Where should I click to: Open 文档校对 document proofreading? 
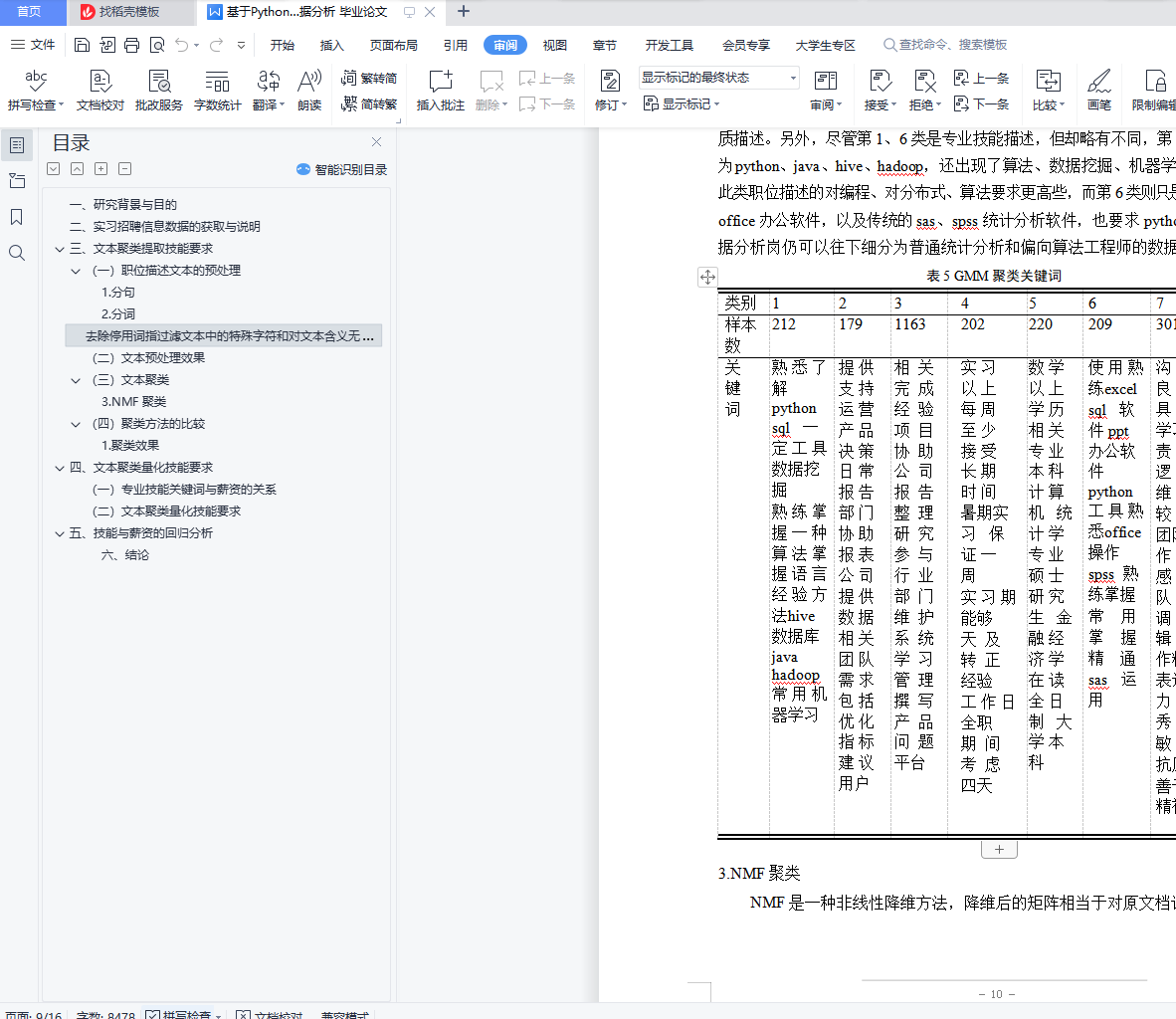99,90
